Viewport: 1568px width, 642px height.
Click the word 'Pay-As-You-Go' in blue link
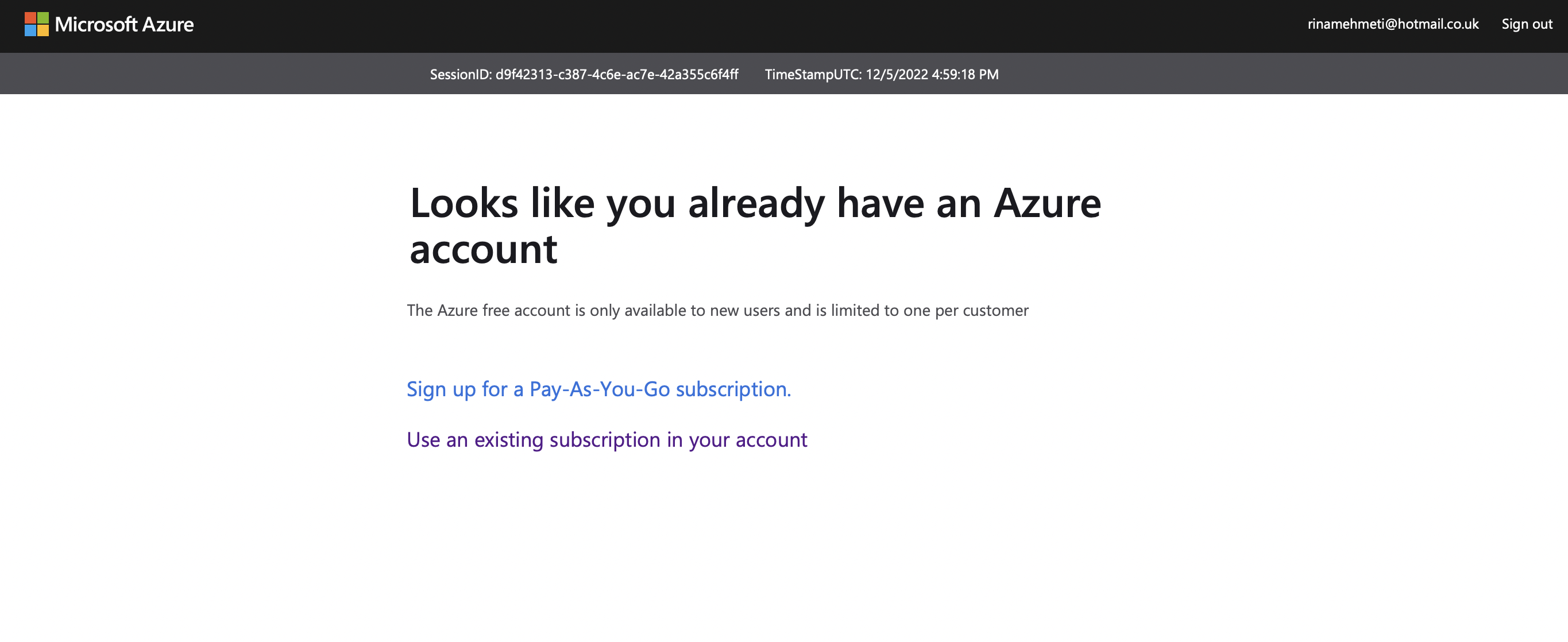[x=600, y=389]
